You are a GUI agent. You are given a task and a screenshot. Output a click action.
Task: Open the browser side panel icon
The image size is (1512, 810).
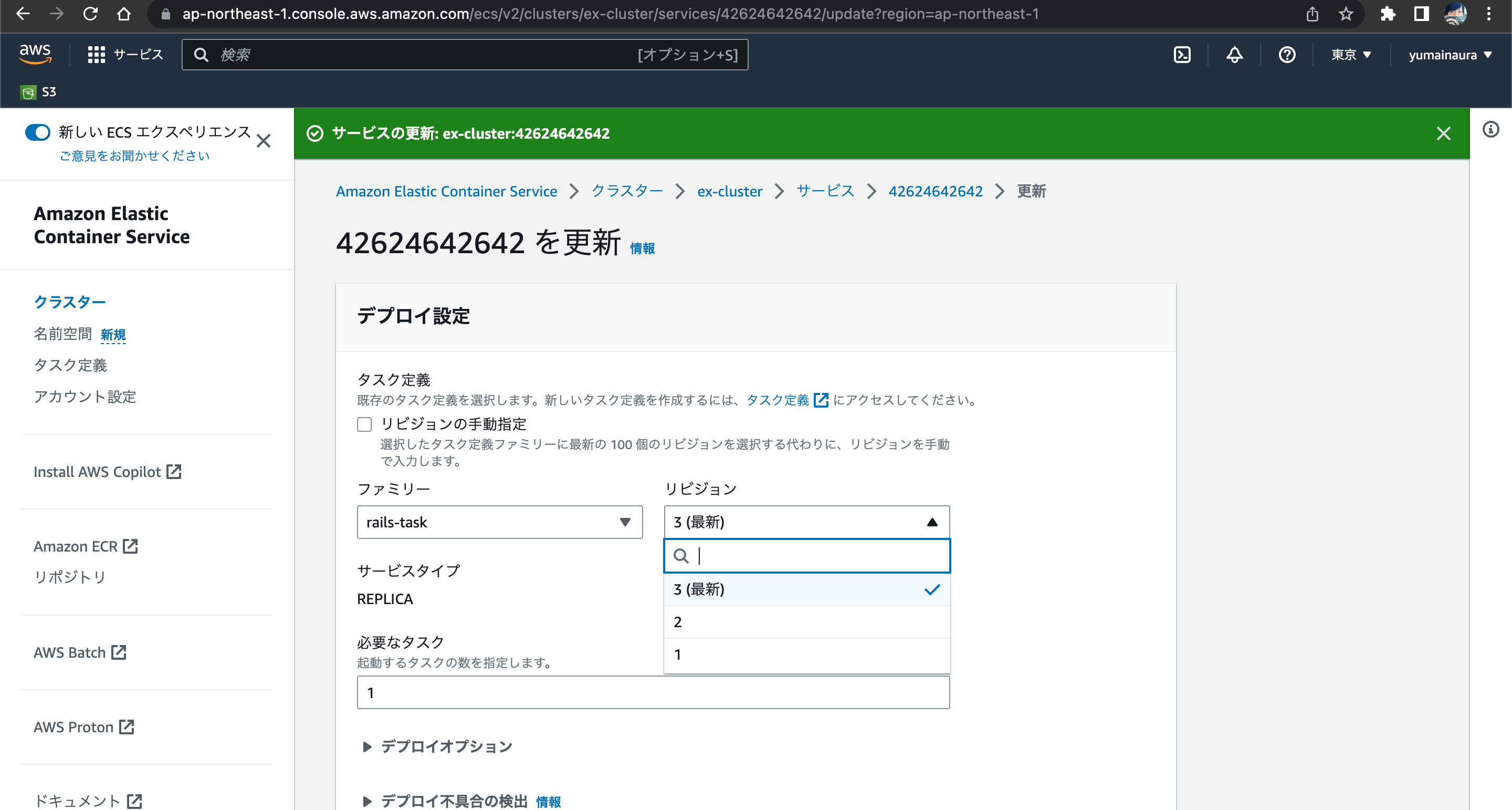click(x=1421, y=14)
